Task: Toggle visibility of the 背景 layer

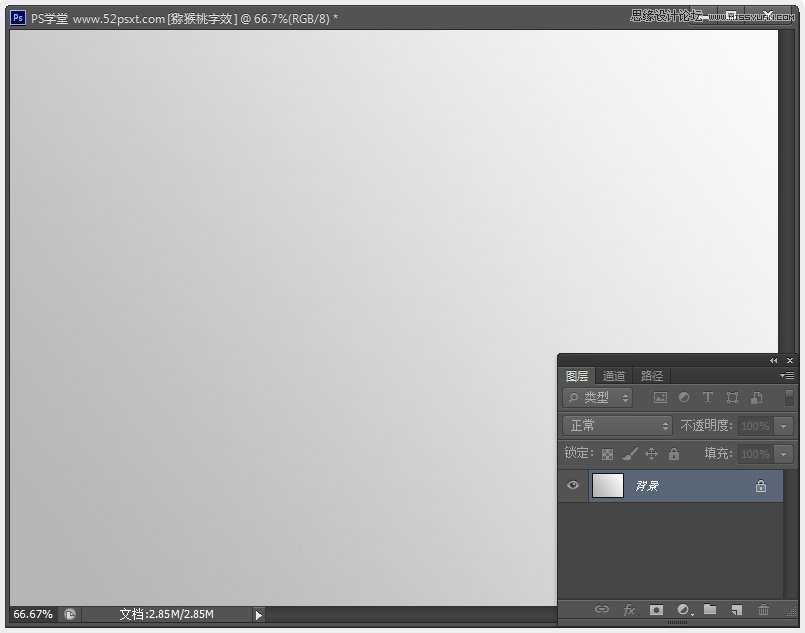Action: [573, 486]
